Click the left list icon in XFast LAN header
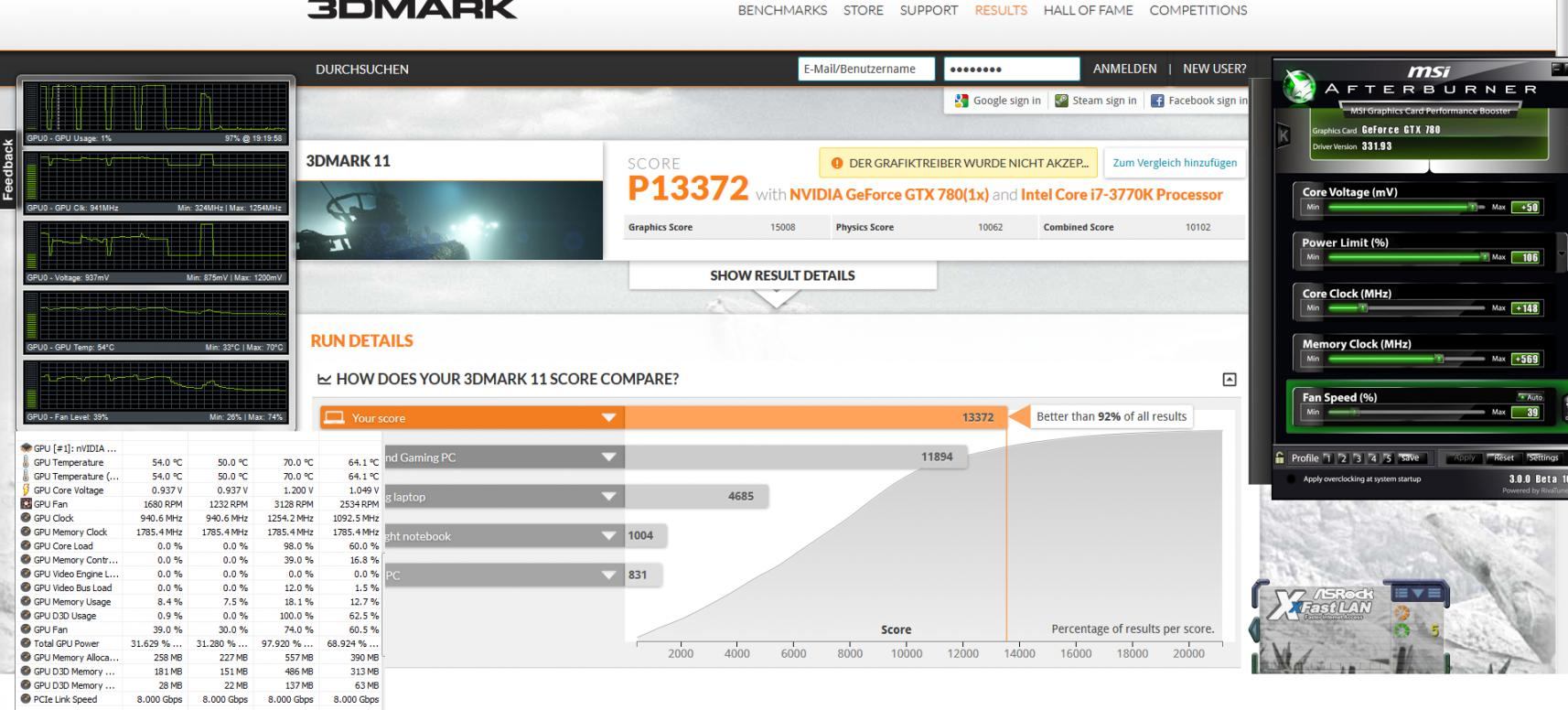1568x710 pixels. coord(1402,593)
